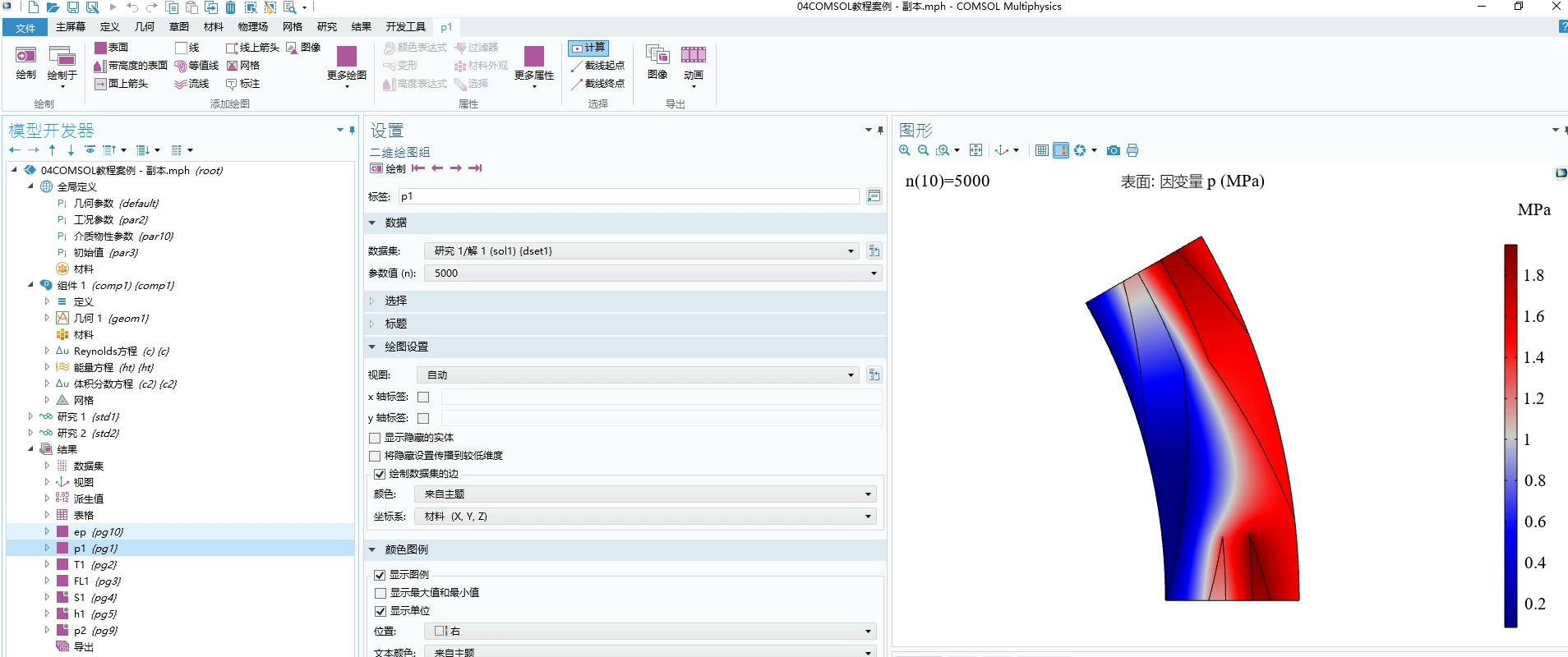Add a Height Surface (带高度的表面) plot

(x=131, y=66)
